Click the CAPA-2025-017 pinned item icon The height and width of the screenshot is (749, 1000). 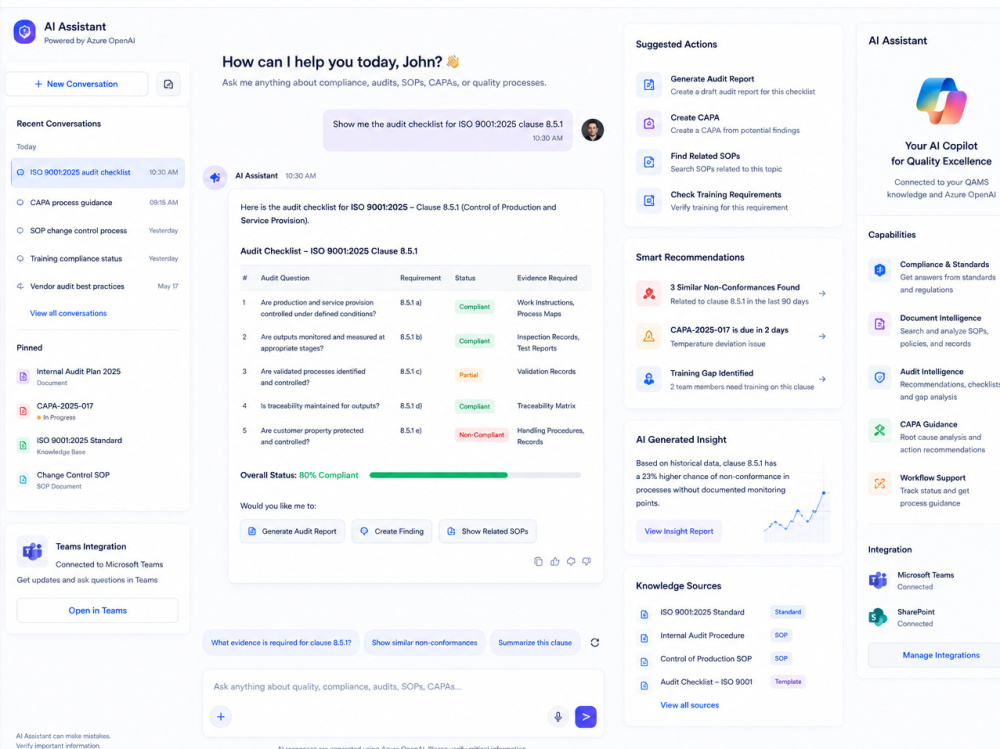[24, 411]
